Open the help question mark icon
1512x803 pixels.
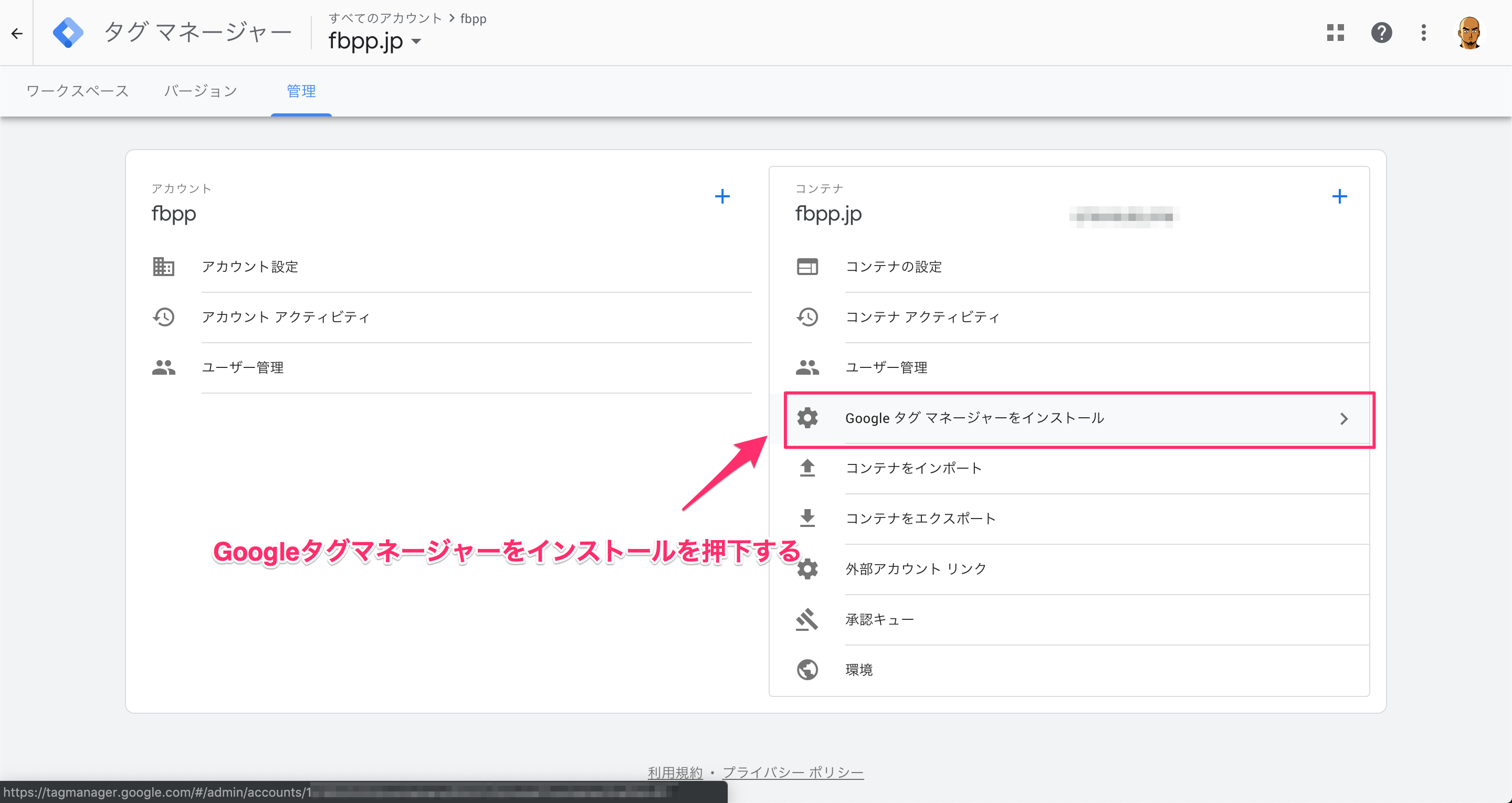pyautogui.click(x=1381, y=33)
